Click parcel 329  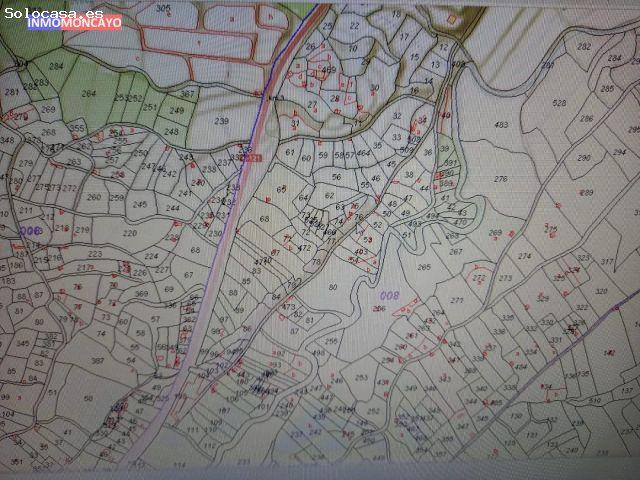[x=542, y=298]
